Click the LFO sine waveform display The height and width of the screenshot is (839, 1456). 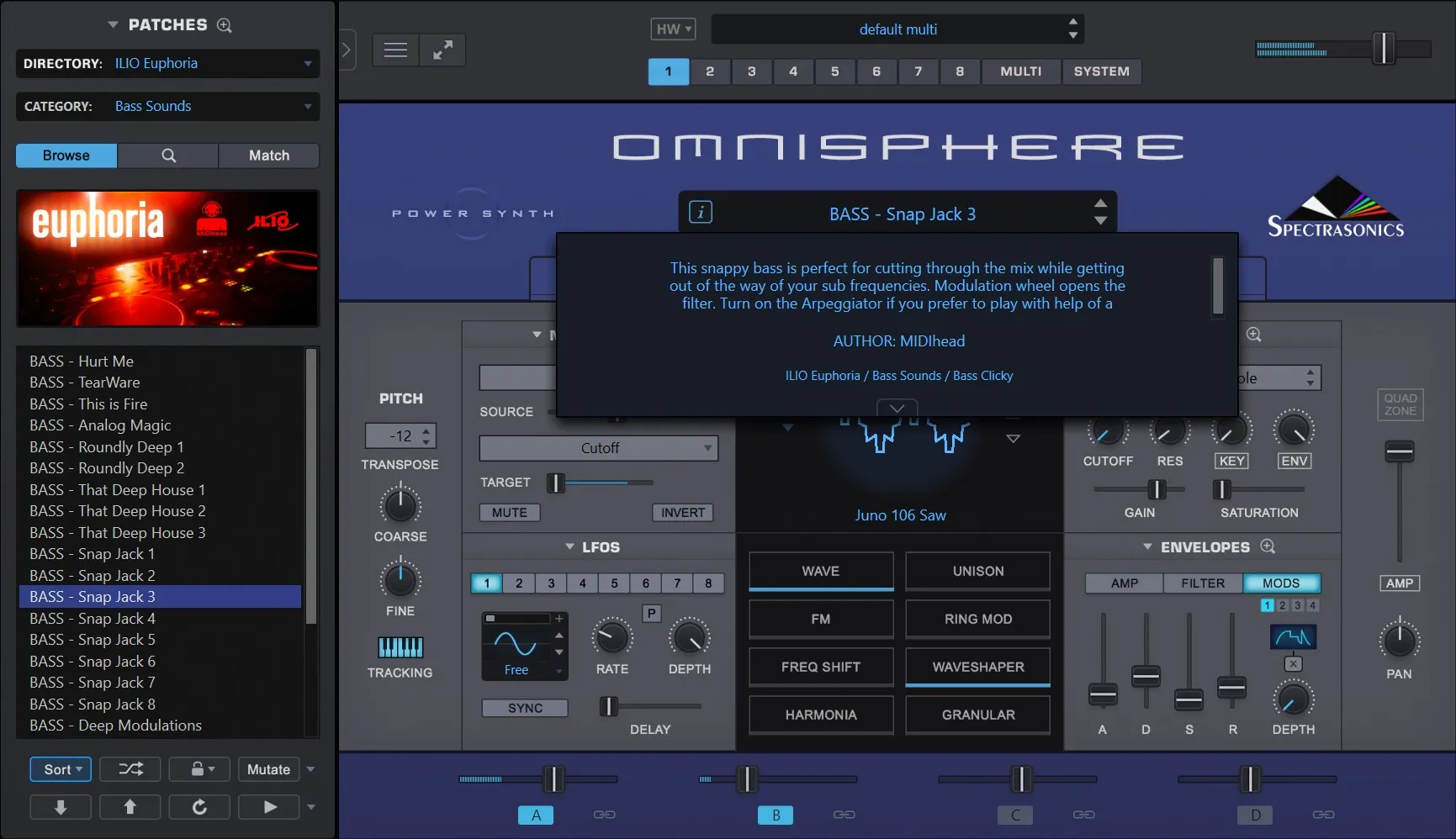[516, 644]
